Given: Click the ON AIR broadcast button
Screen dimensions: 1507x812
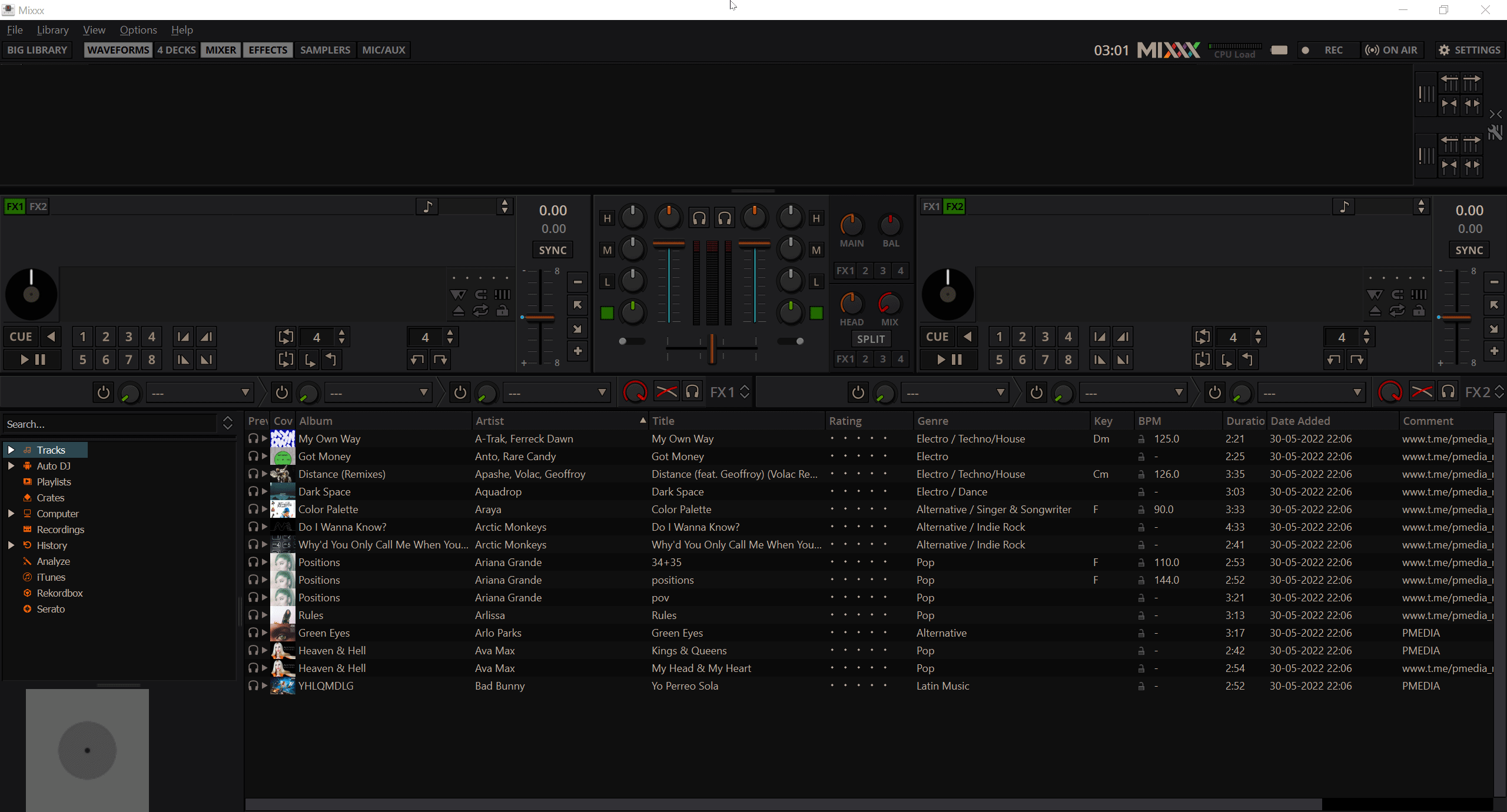Looking at the screenshot, I should coord(1392,50).
